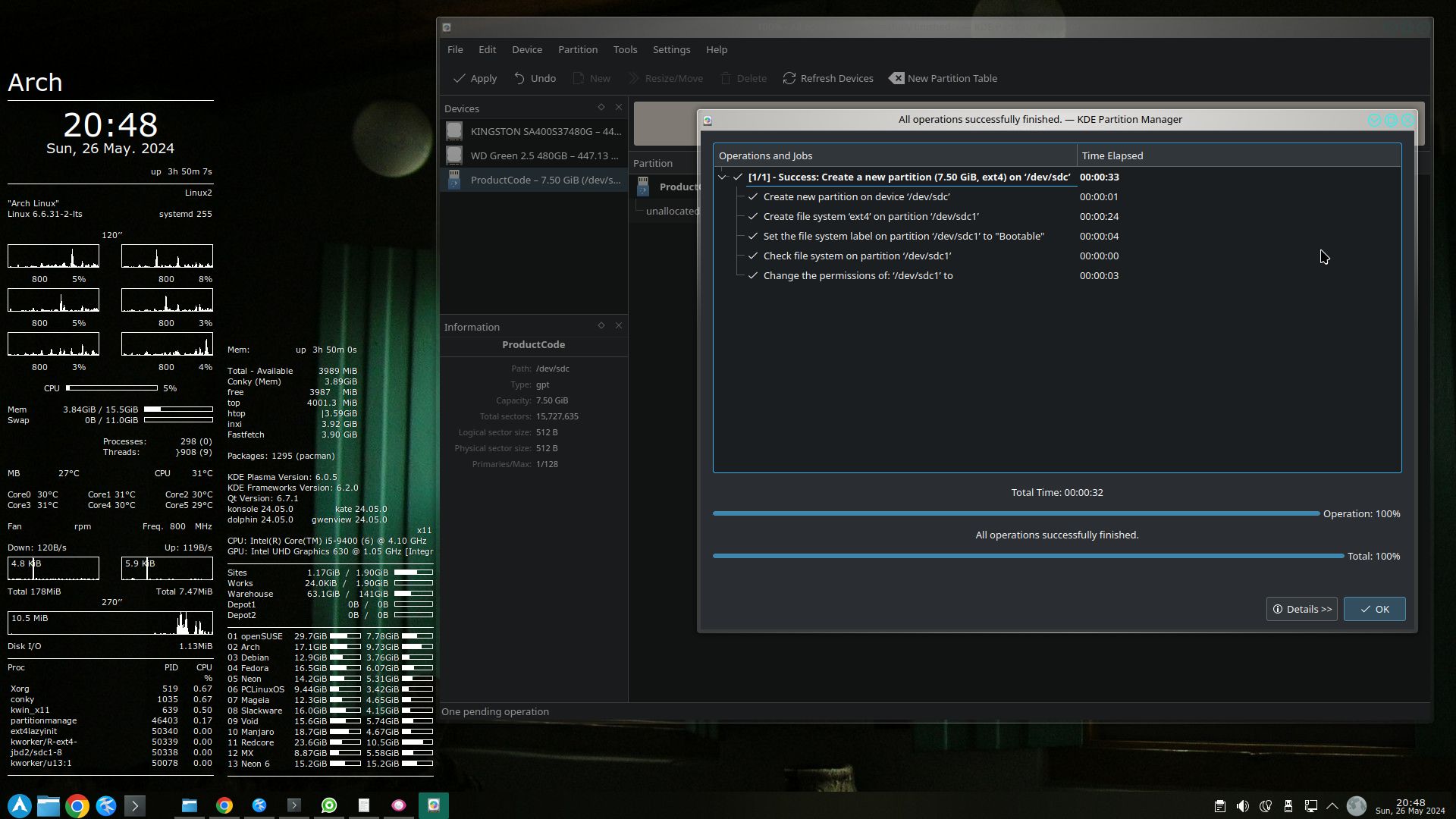Image resolution: width=1456 pixels, height=819 pixels.
Task: Click the Apply toolbar checkmark icon
Action: pyautogui.click(x=459, y=78)
